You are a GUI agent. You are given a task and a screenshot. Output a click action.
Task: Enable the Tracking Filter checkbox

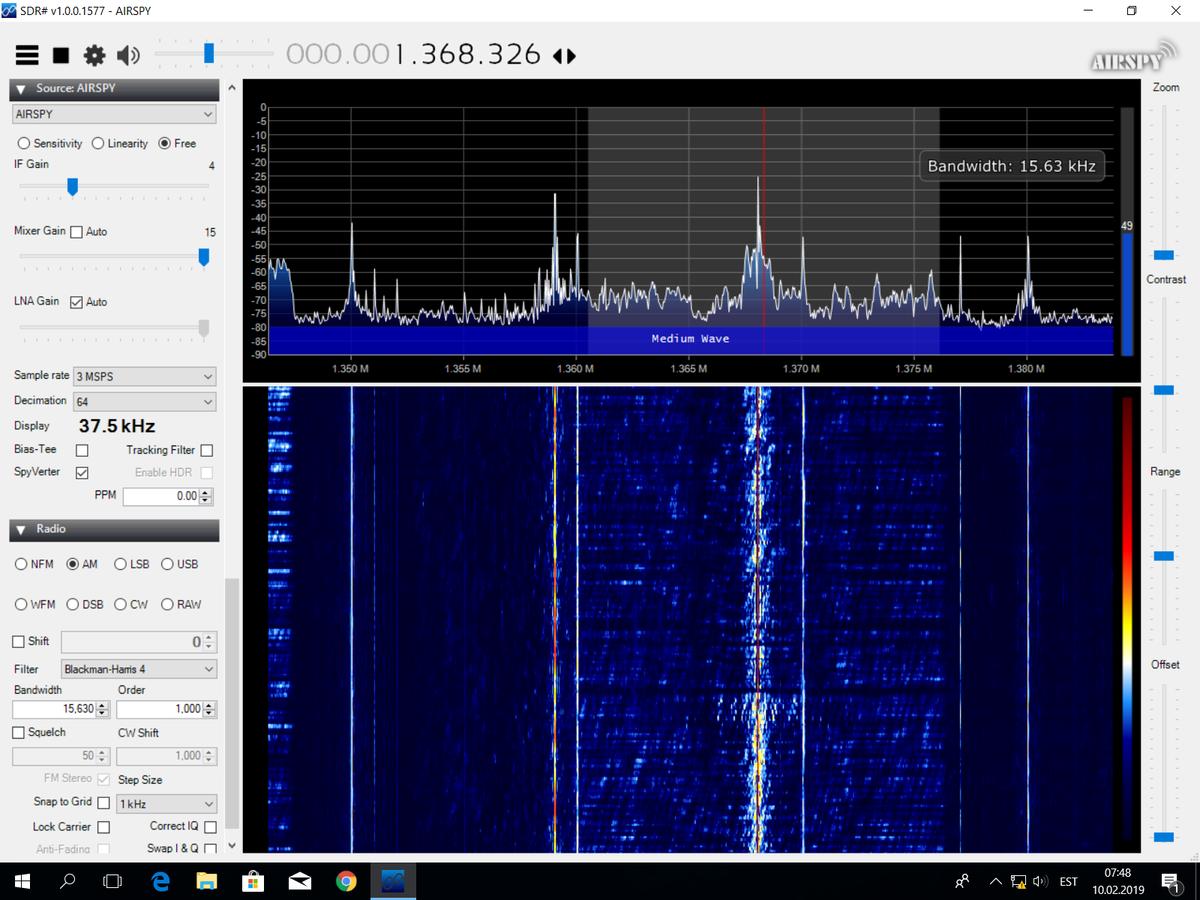point(206,450)
